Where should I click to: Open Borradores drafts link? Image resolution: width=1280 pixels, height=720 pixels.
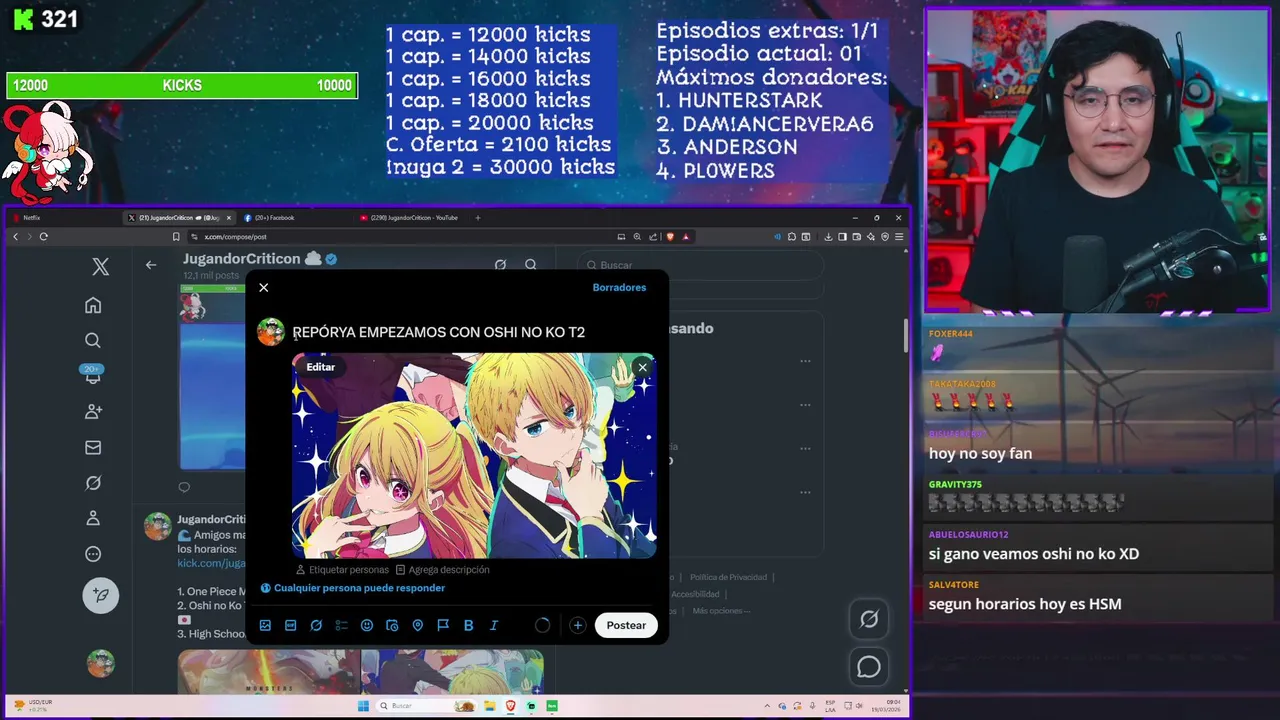(x=619, y=287)
